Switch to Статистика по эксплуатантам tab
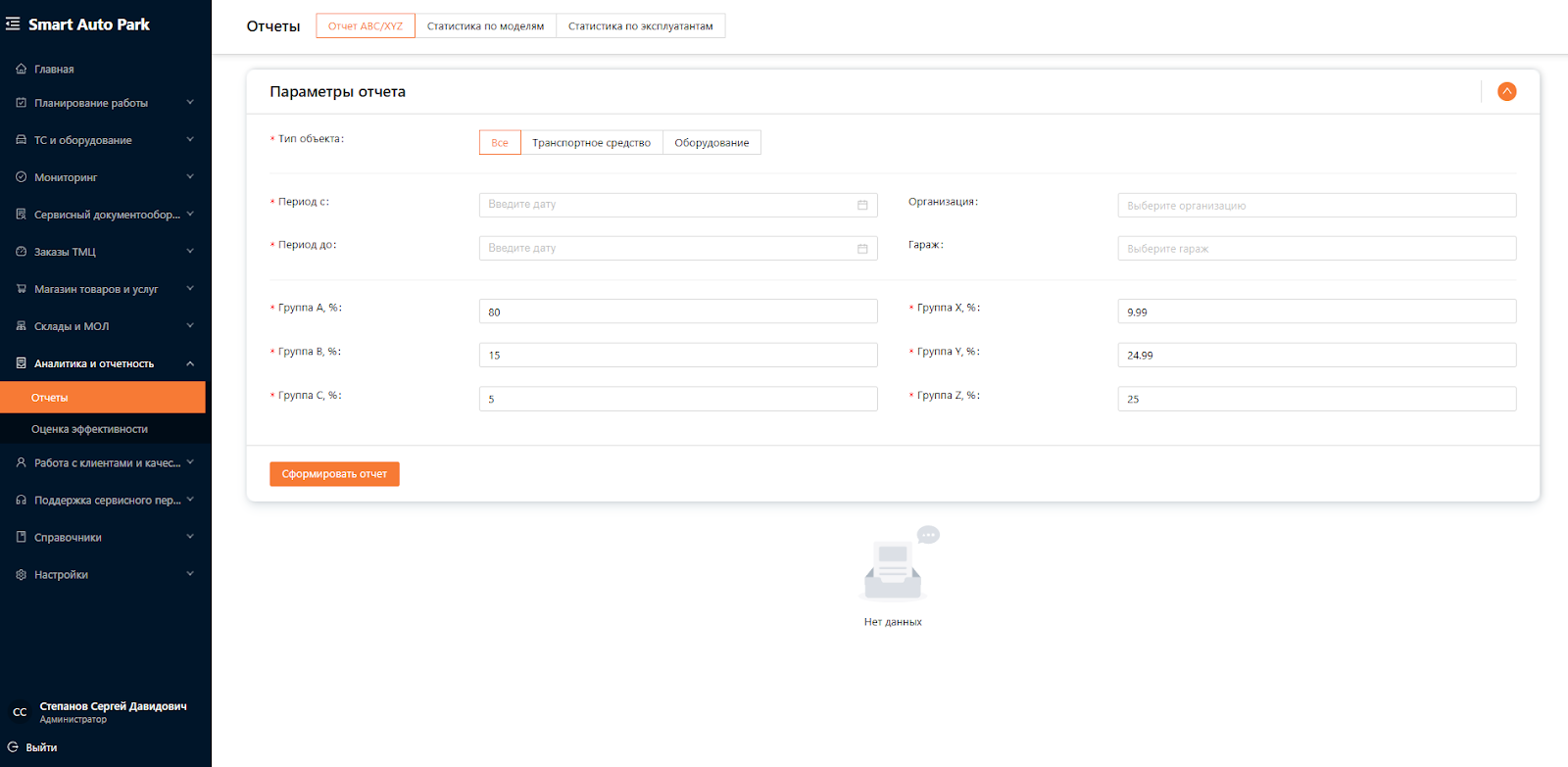This screenshot has height=767, width=1568. tap(640, 26)
